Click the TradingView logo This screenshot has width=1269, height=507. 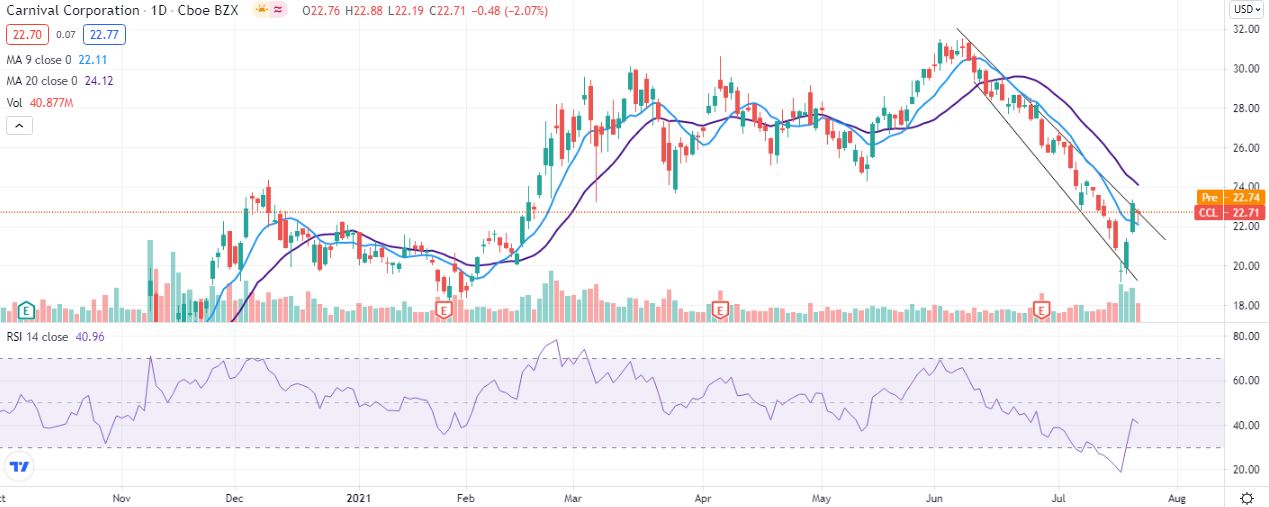click(19, 467)
